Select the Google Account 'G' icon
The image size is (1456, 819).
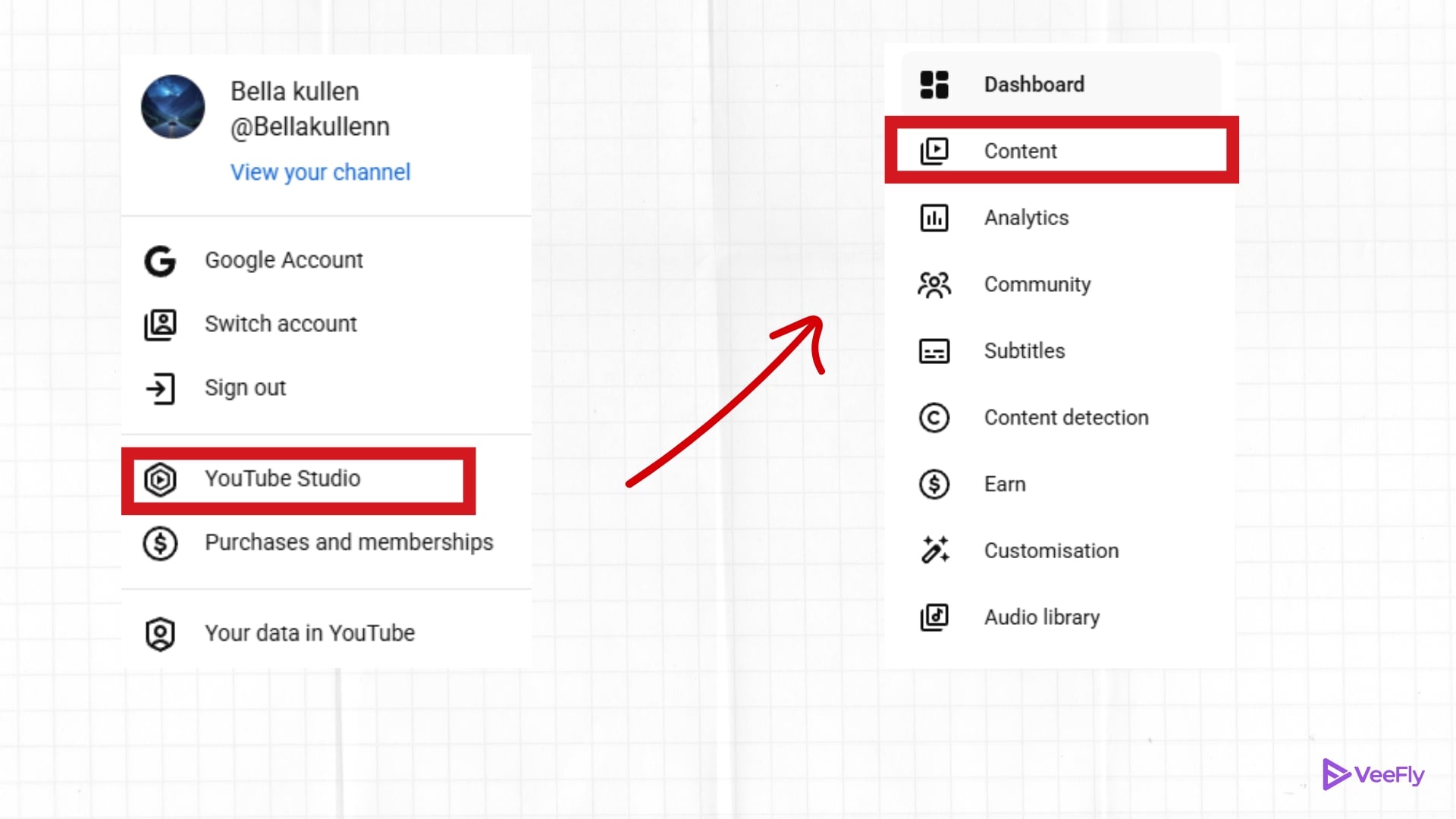click(x=159, y=260)
